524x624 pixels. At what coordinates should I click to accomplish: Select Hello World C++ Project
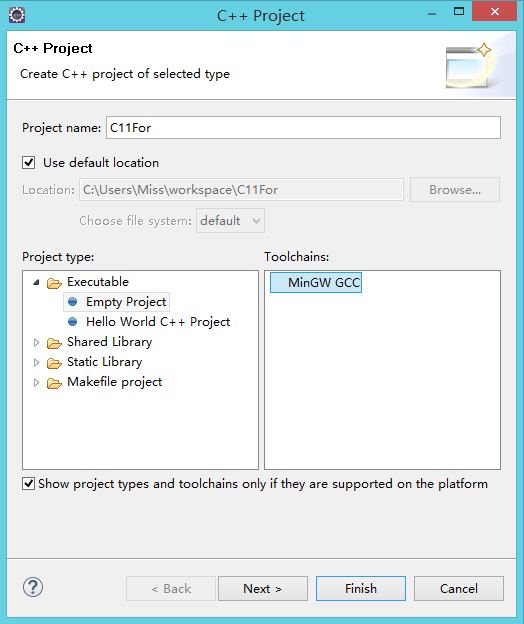tap(158, 322)
